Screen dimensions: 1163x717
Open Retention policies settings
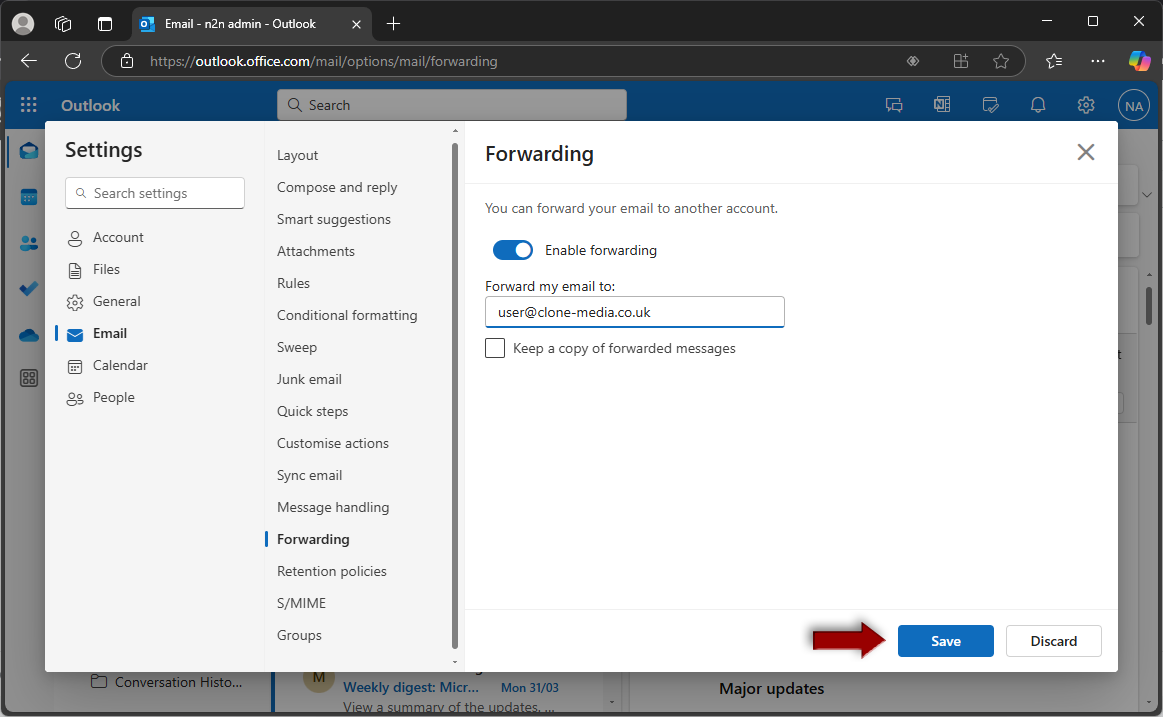click(332, 571)
